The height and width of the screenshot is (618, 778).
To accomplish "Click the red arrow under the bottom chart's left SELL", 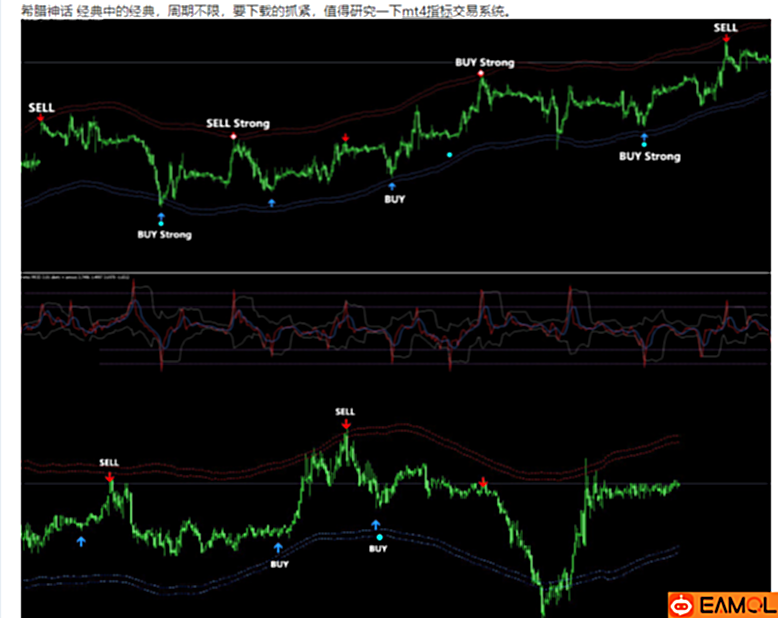I will coord(110,475).
